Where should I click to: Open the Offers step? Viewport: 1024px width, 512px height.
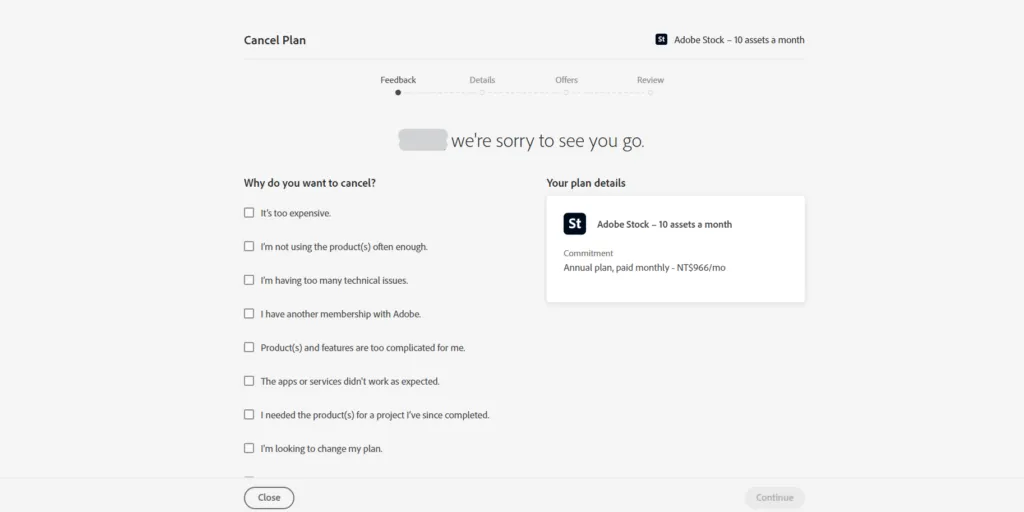[x=566, y=80]
